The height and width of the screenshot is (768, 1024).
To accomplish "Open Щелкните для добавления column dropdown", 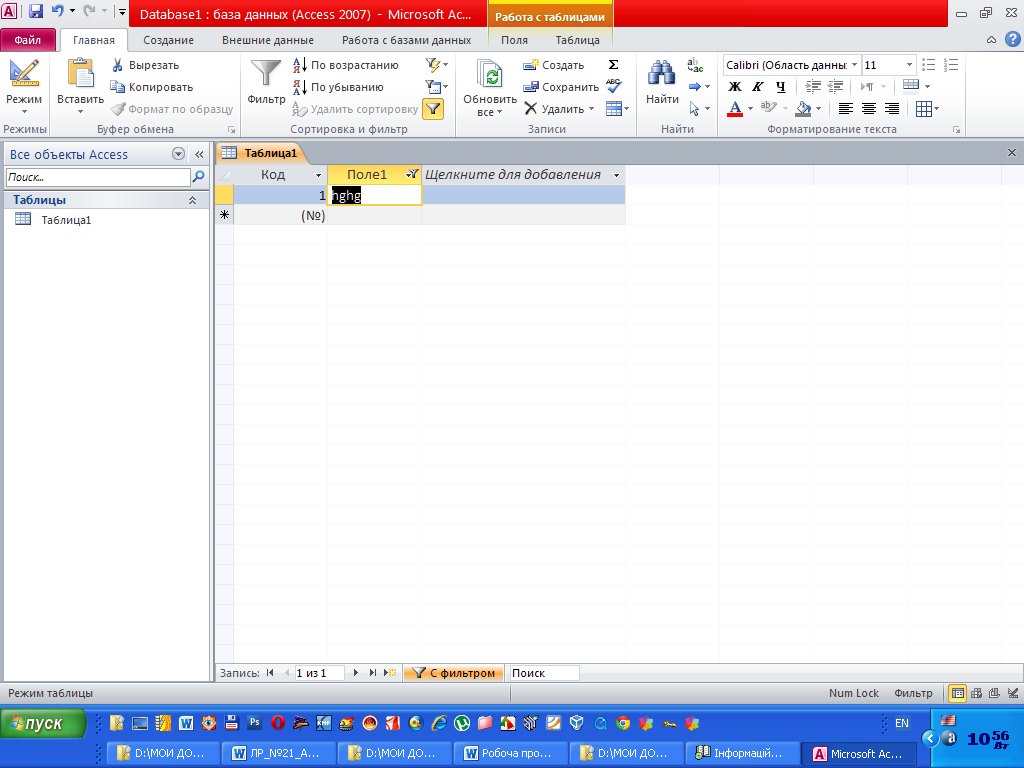I will 616,175.
